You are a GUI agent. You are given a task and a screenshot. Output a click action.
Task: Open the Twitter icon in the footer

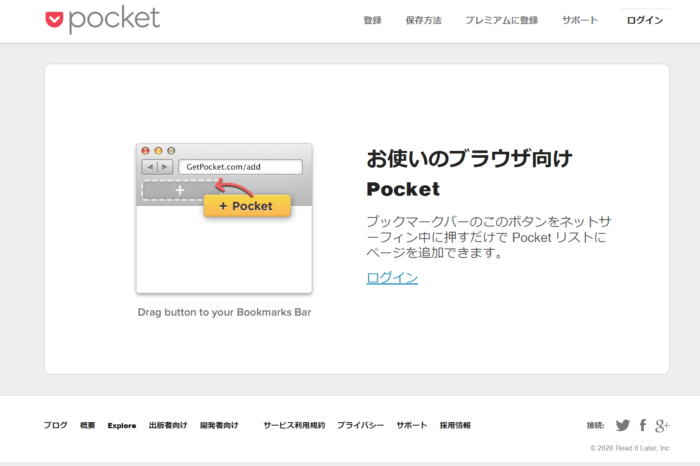click(623, 425)
